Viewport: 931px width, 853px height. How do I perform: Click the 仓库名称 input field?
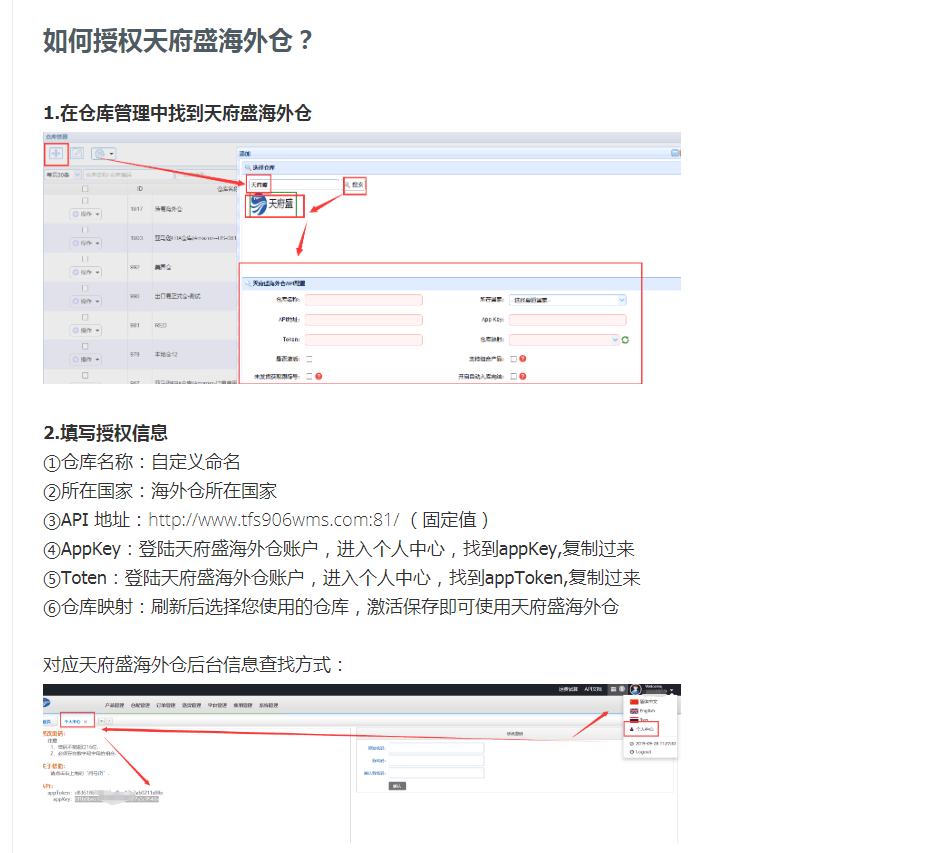[x=364, y=300]
